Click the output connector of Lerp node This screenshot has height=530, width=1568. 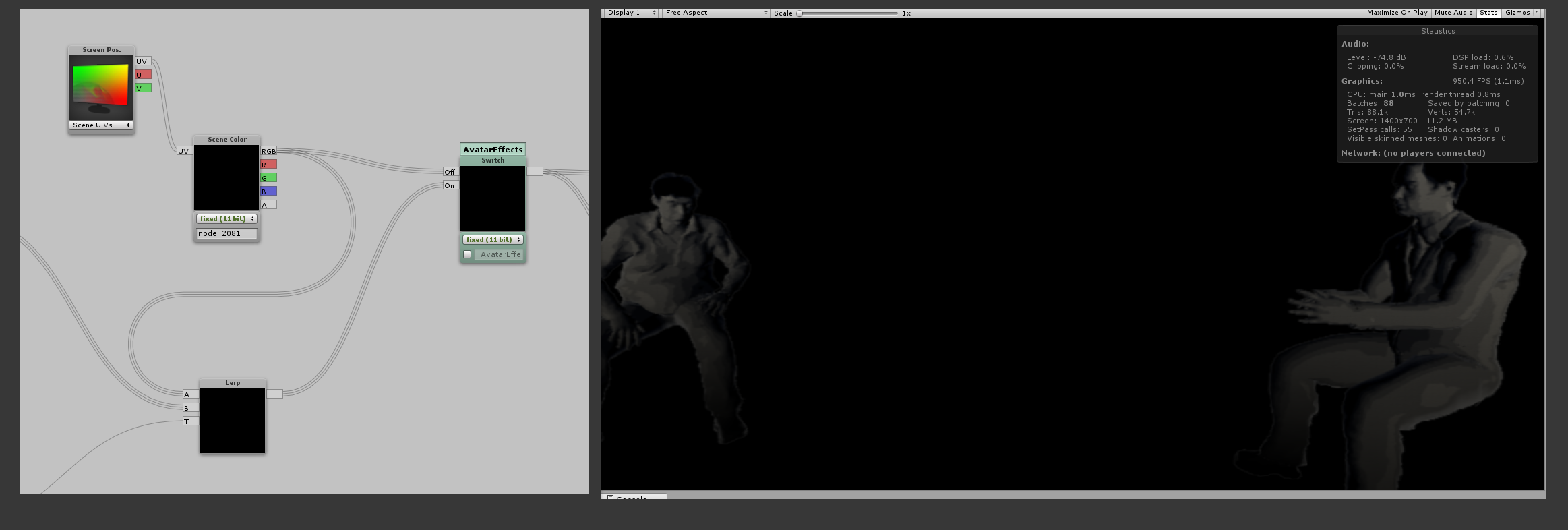[274, 394]
